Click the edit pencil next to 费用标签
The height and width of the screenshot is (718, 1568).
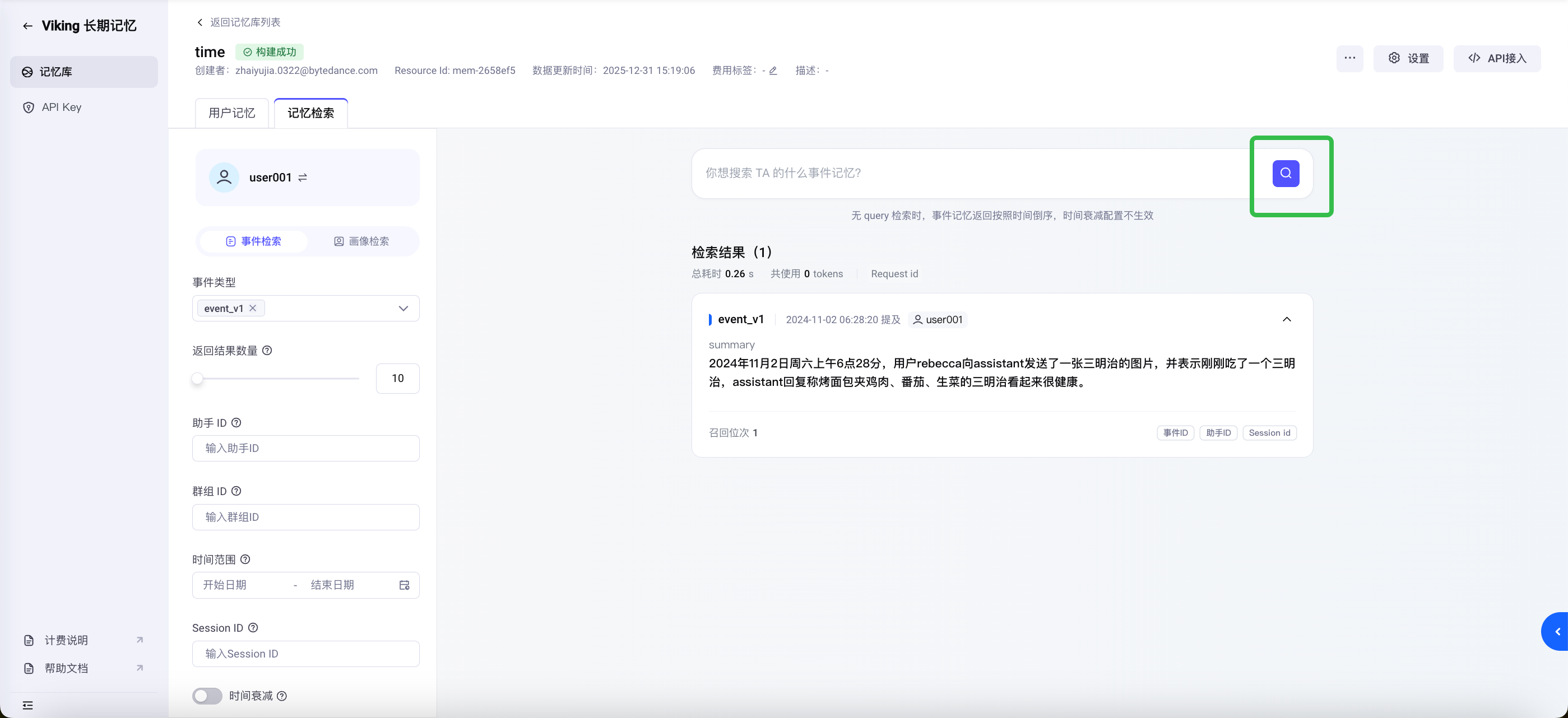[773, 71]
